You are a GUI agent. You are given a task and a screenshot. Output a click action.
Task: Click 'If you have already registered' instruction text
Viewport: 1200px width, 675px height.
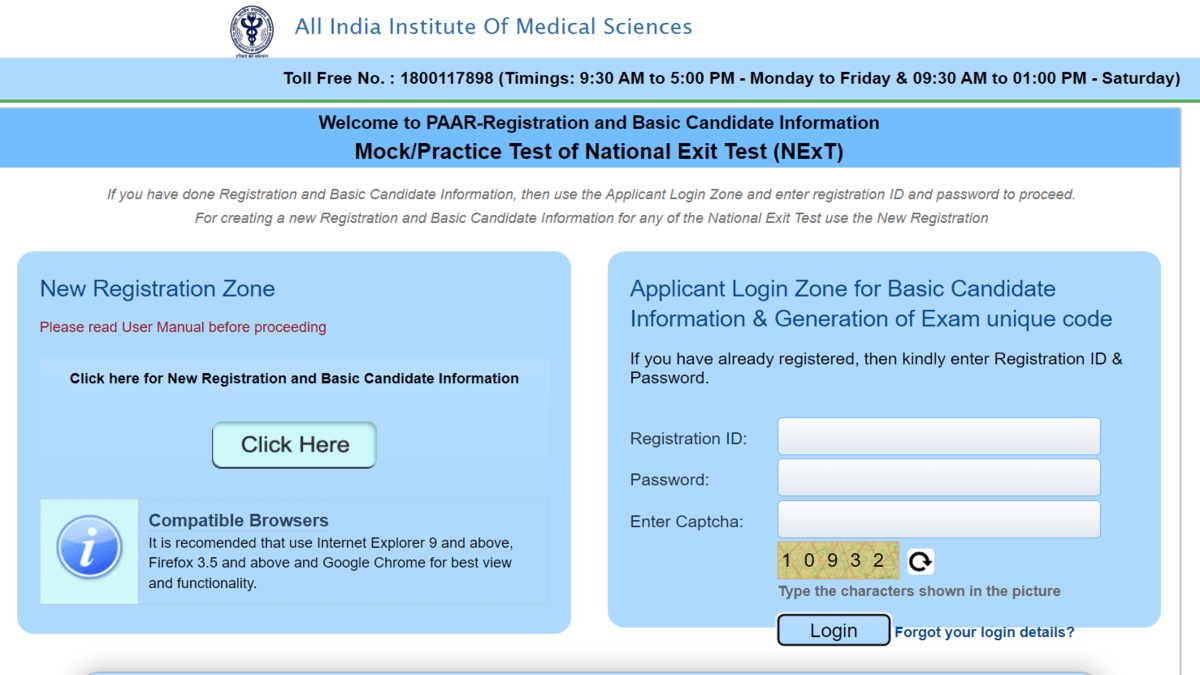pos(876,368)
